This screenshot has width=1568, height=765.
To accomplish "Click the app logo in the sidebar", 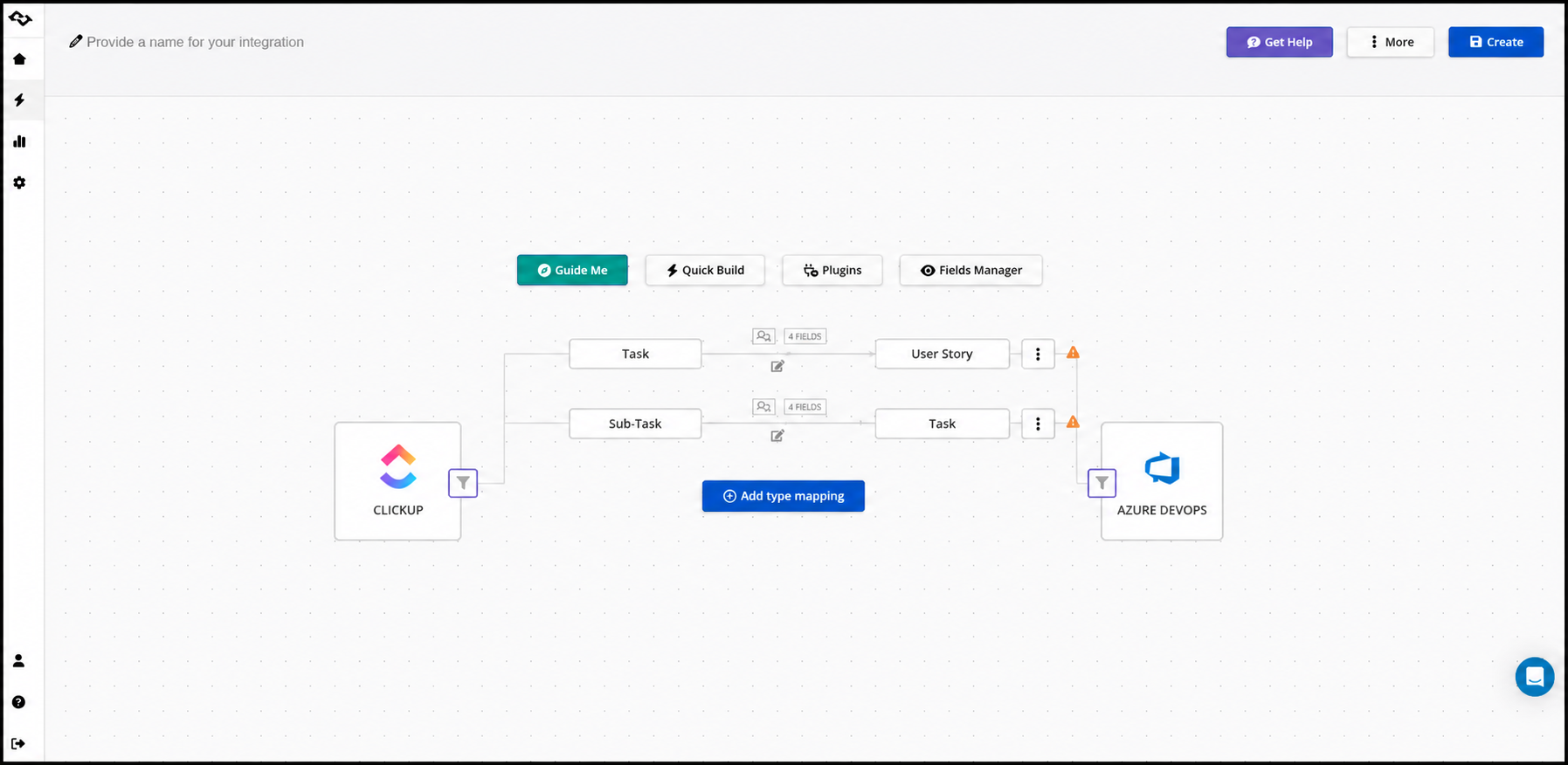I will [20, 18].
